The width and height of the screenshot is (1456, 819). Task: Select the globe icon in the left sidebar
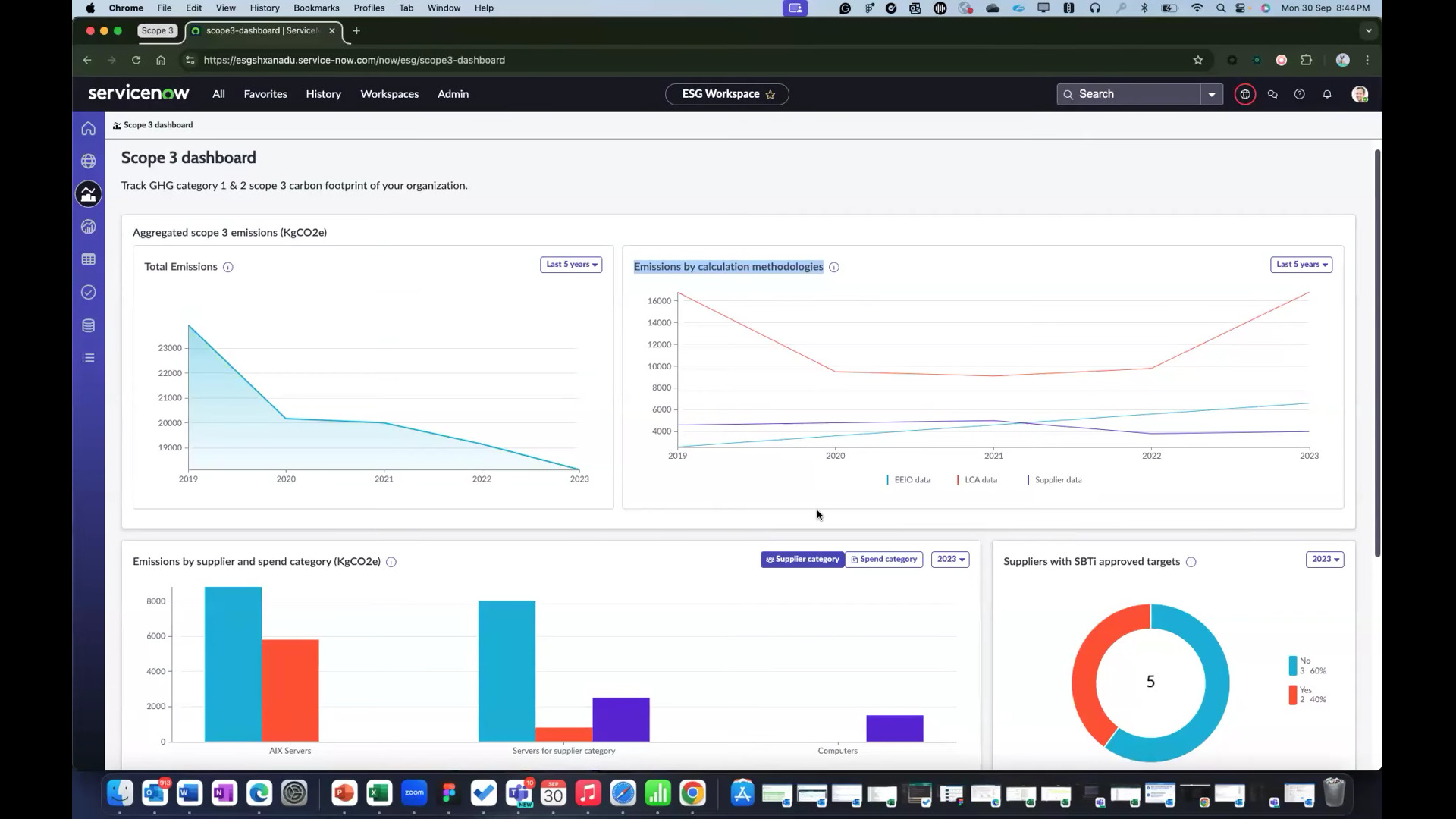click(x=89, y=161)
